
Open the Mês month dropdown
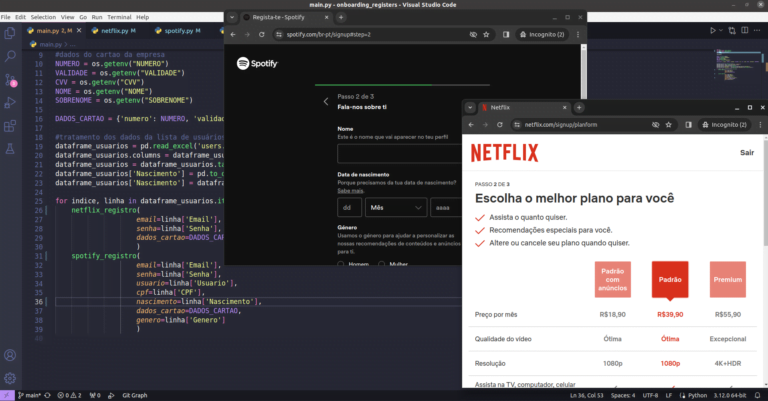pos(396,208)
